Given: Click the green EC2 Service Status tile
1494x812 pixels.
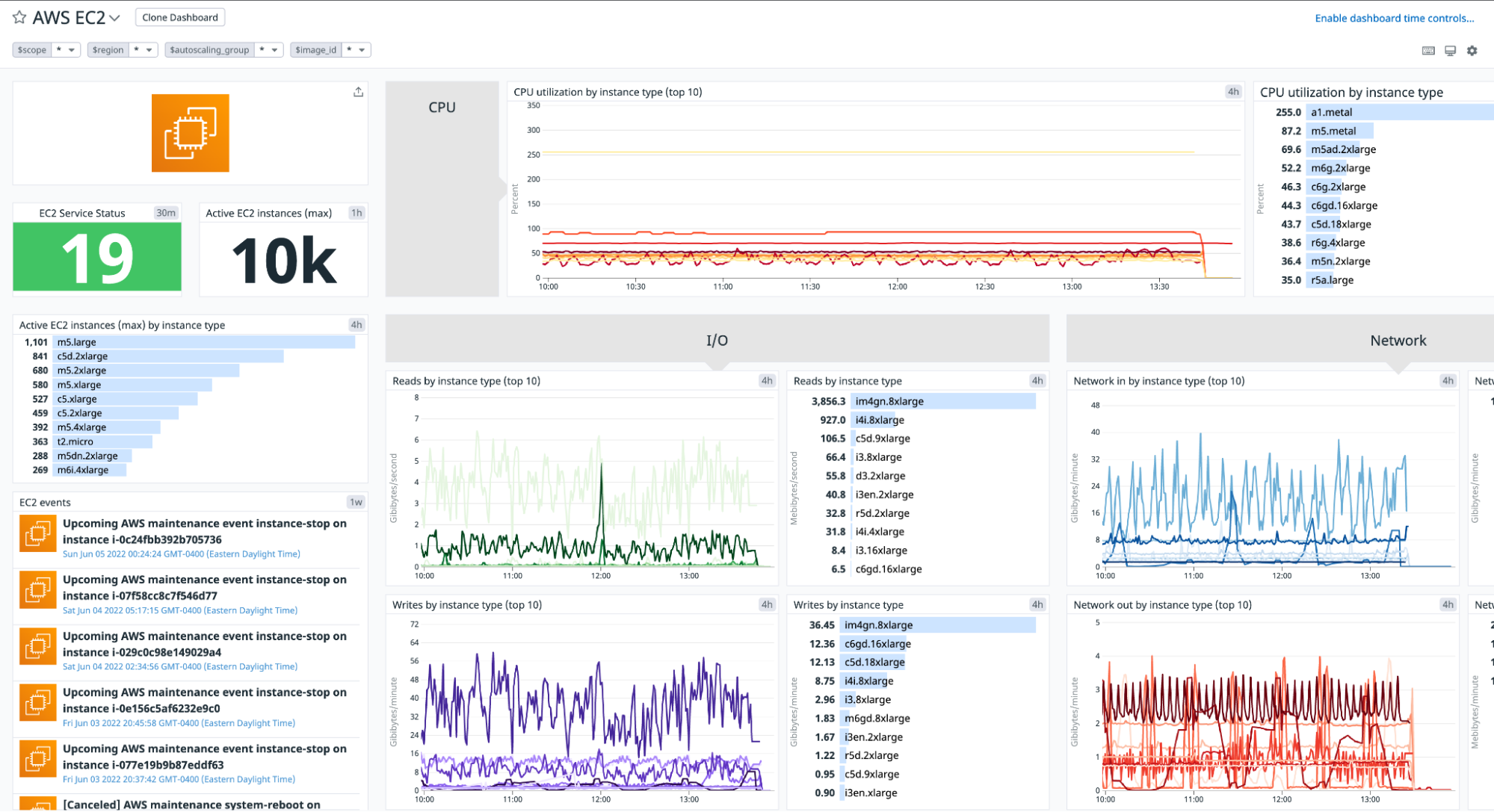Looking at the screenshot, I should tap(96, 256).
